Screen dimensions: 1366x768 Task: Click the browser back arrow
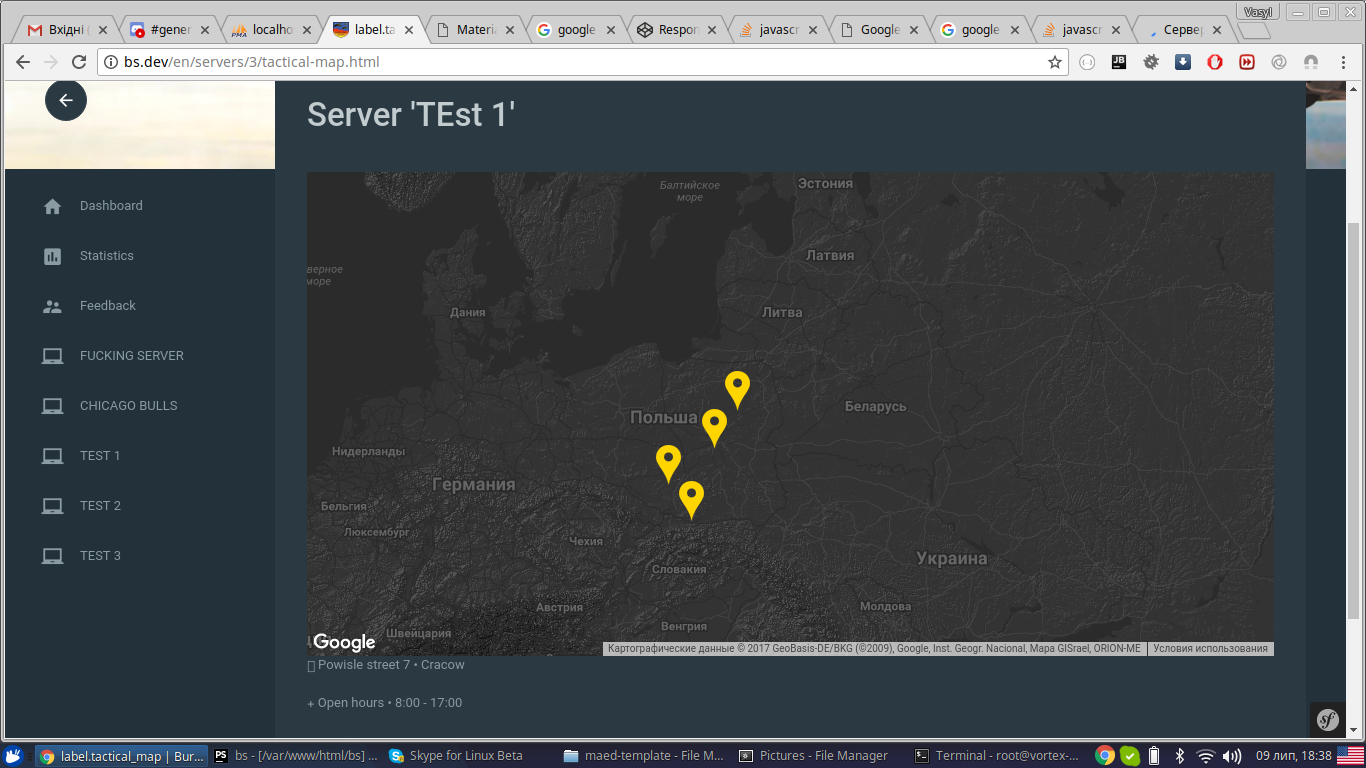pos(23,62)
